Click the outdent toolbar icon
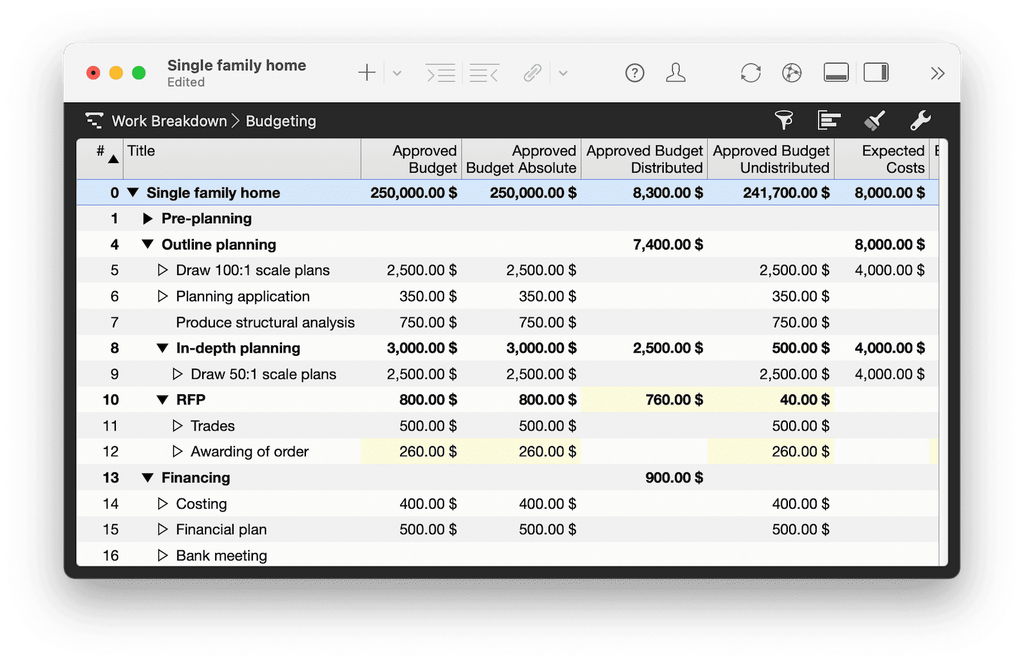 click(x=484, y=73)
